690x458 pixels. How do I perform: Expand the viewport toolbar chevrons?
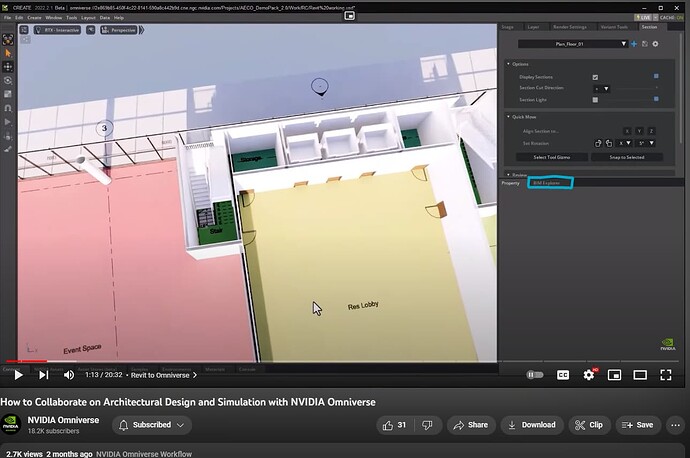[142, 30]
